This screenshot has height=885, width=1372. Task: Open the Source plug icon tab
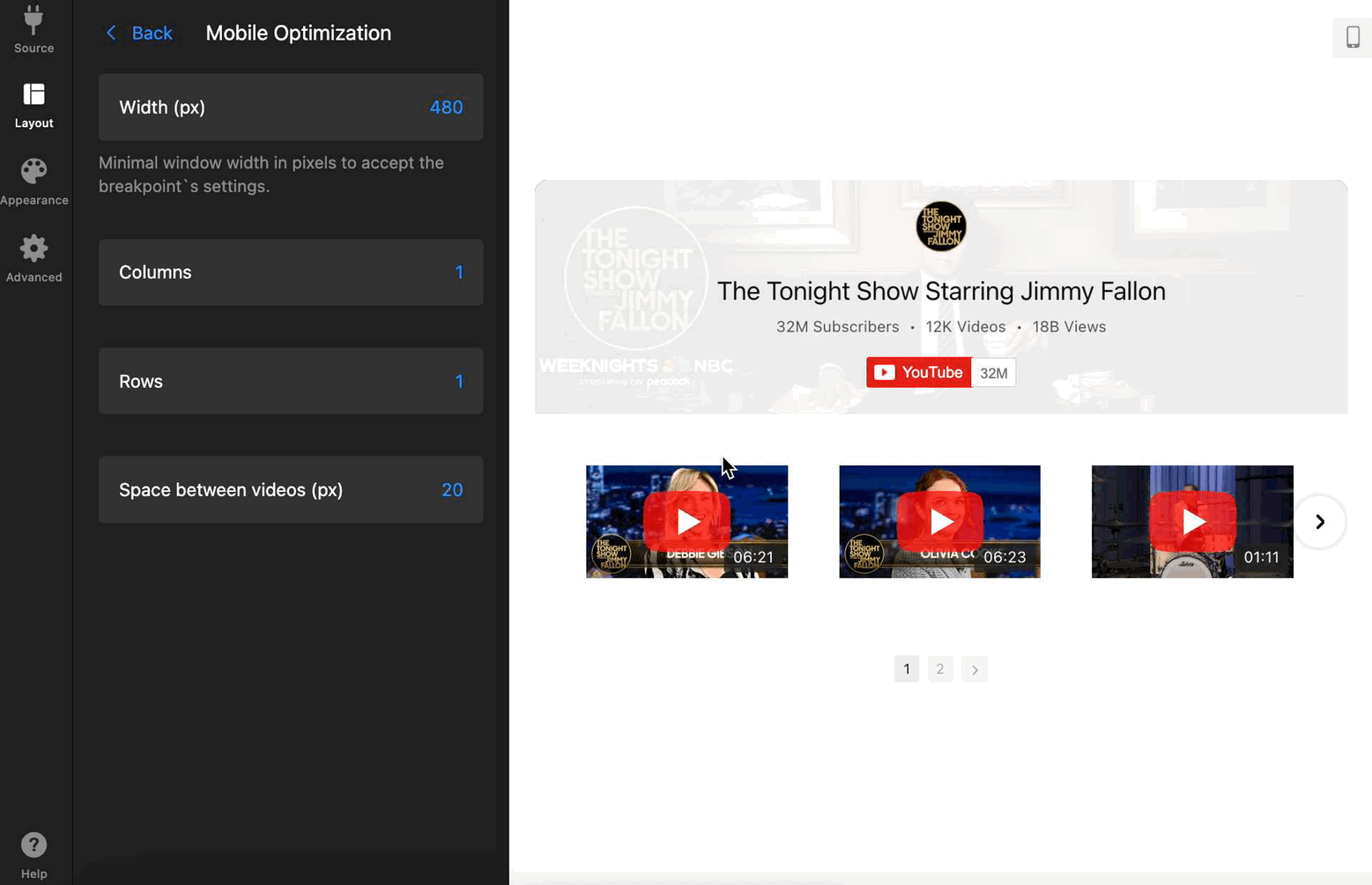click(x=33, y=29)
